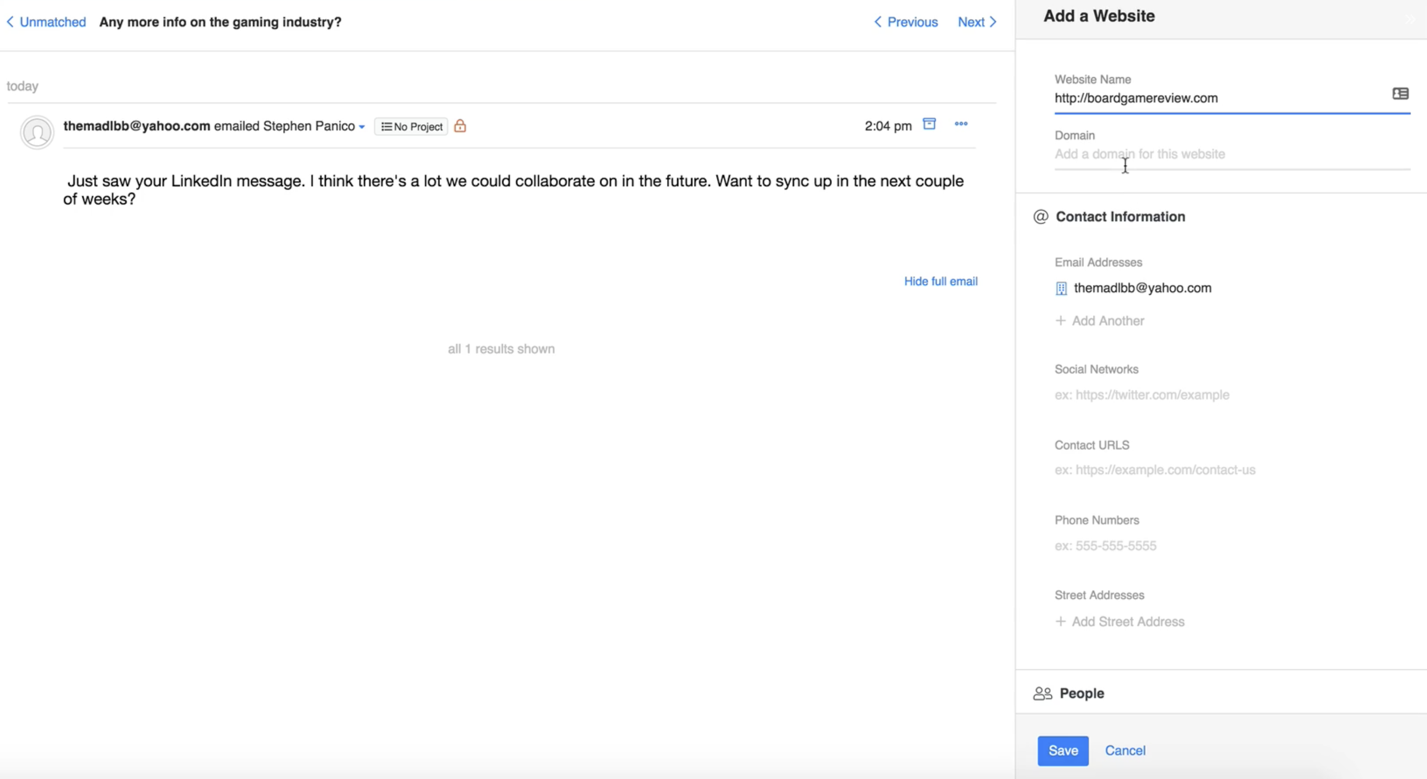
Task: Click the sender avatar icon
Action: point(37,132)
